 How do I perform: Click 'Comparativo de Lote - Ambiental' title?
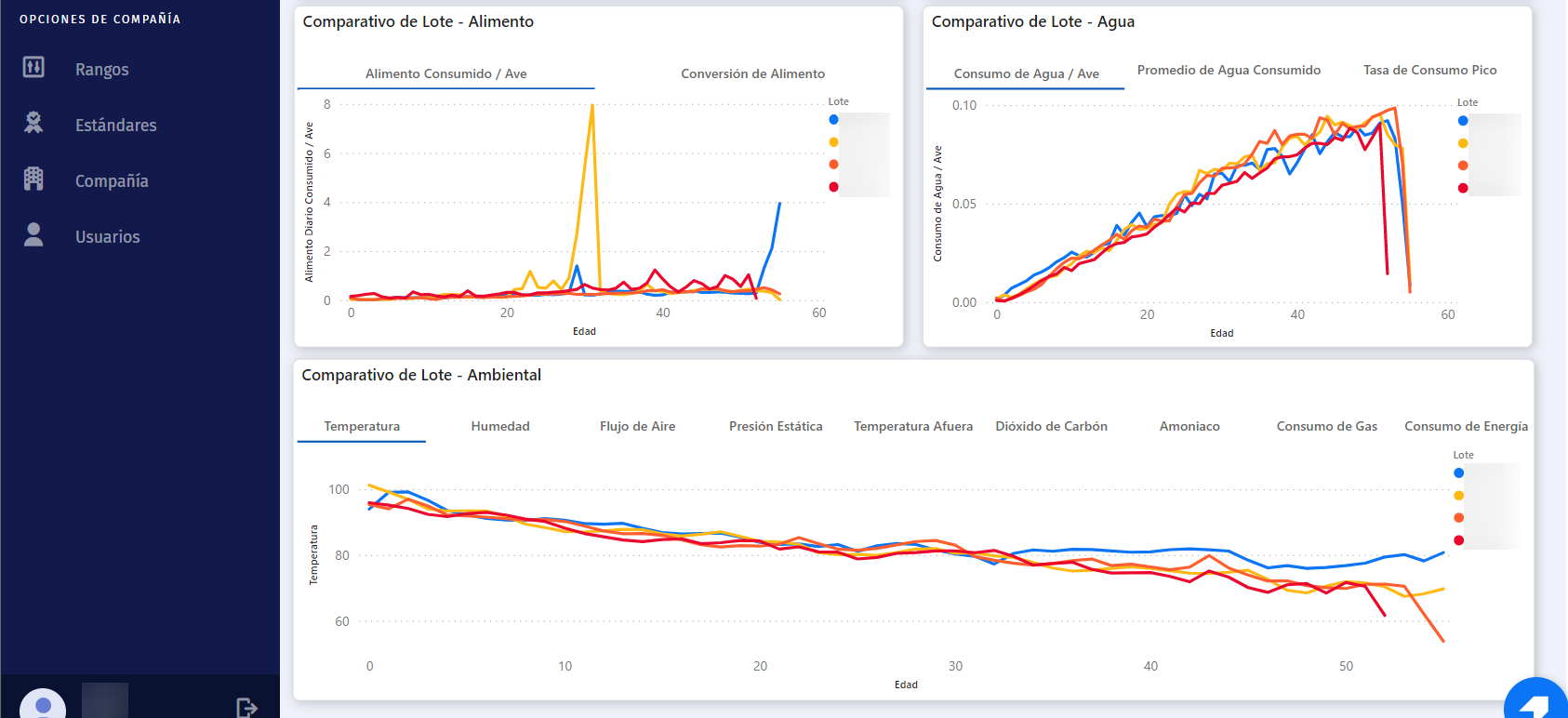421,375
